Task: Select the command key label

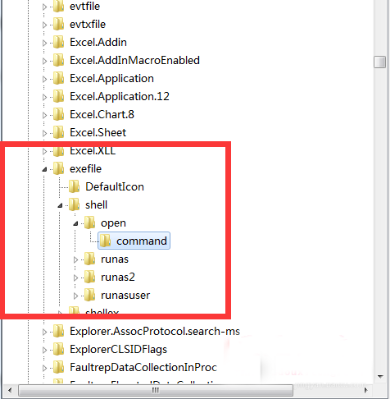Action: click(x=141, y=241)
